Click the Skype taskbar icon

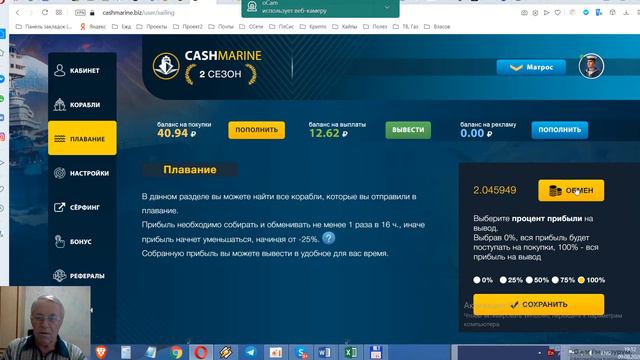tap(301, 352)
